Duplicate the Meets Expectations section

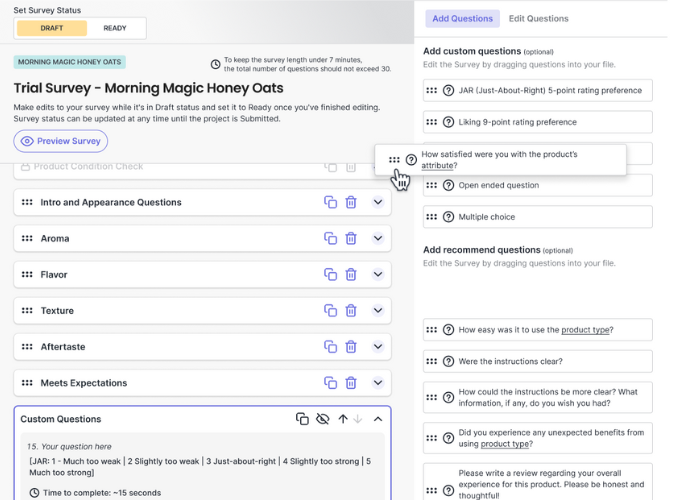pyautogui.click(x=330, y=383)
